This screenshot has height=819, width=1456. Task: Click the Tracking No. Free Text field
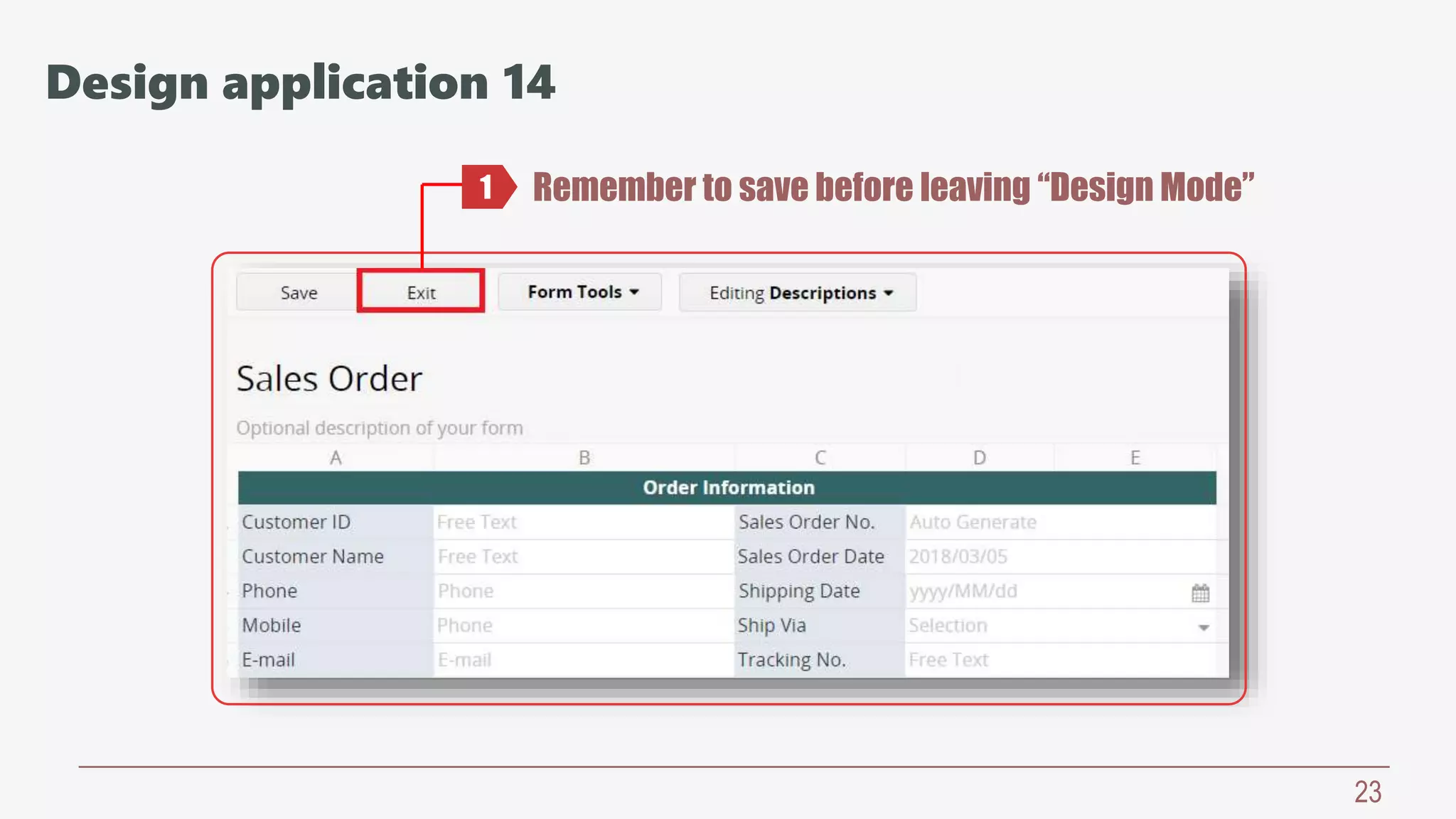point(1061,660)
